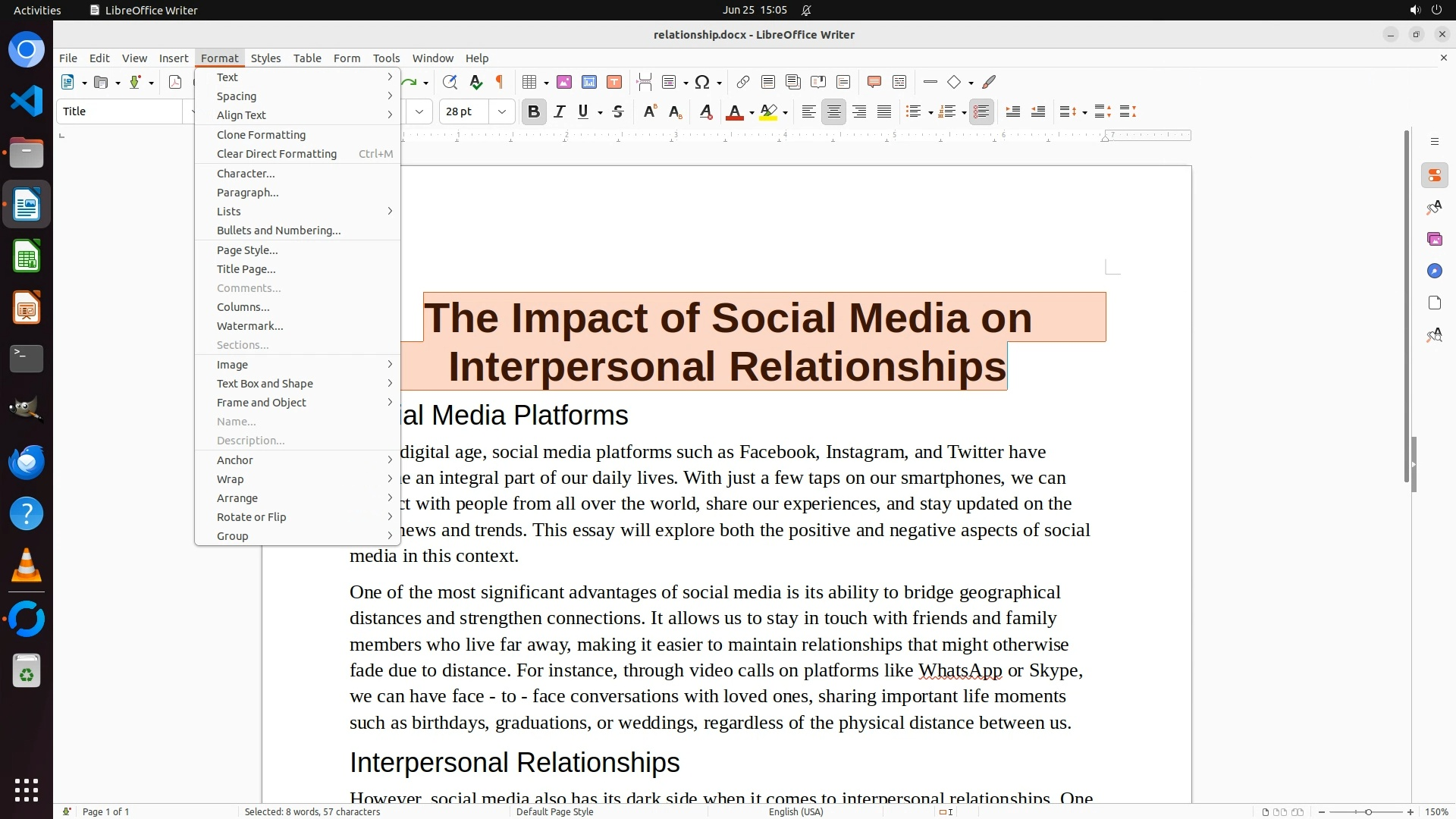Viewport: 1456px width, 819px height.
Task: Click the Insert Image toolbar icon
Action: point(563,82)
